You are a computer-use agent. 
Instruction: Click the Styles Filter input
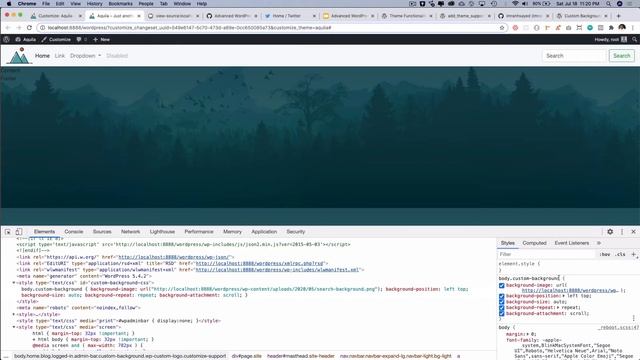547,254
